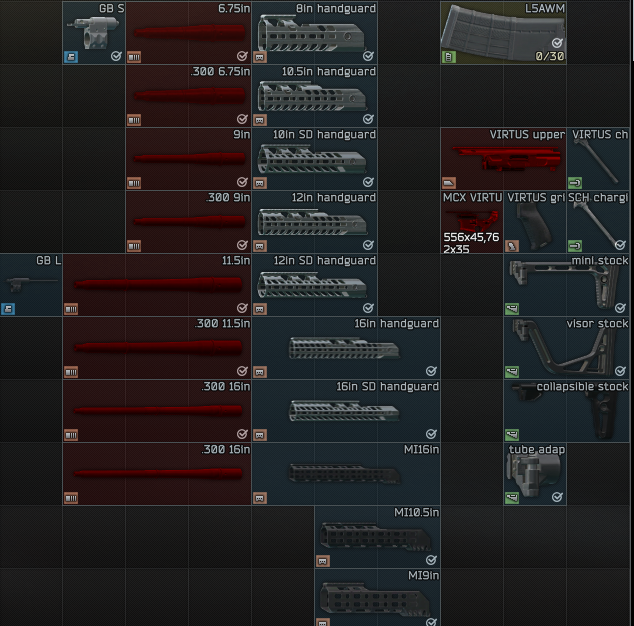Screen dimensions: 634x626
Task: Click the .300 6.75in barrel
Action: click(x=188, y=95)
